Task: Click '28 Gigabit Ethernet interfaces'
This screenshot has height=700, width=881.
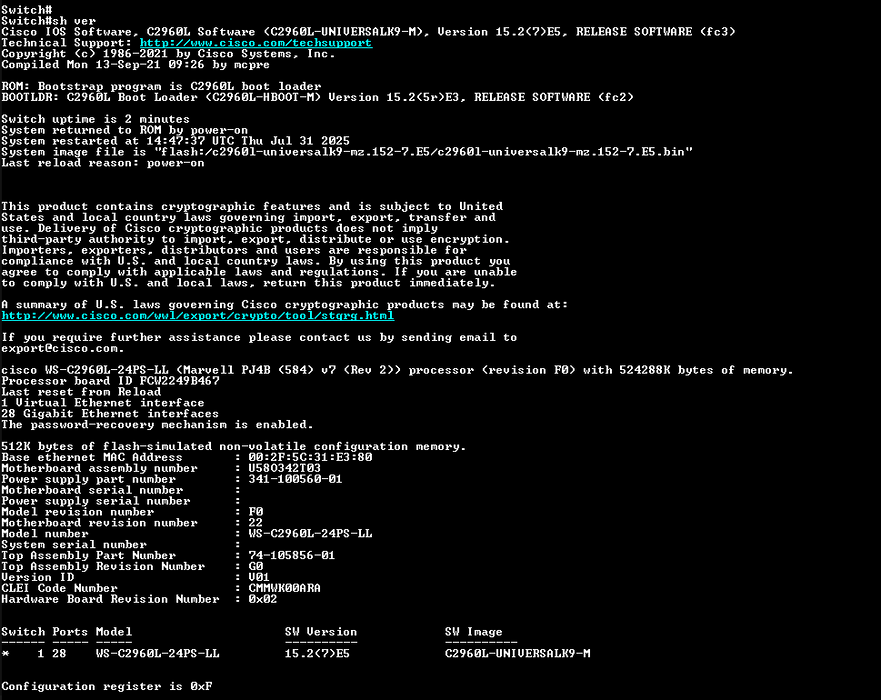Action: [x=110, y=414]
